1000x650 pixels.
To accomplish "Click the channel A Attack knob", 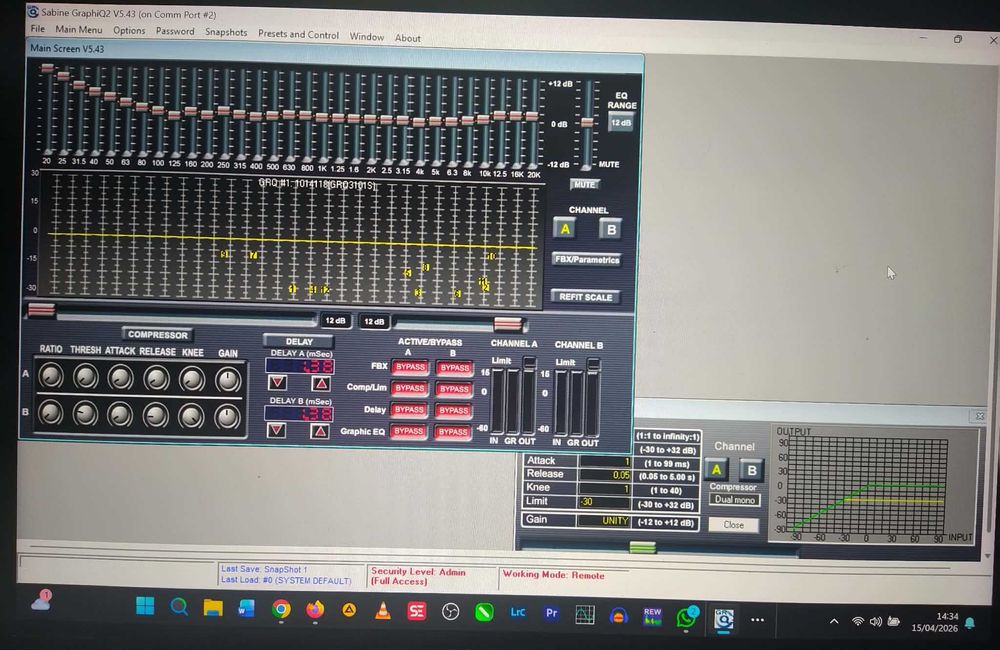I will pyautogui.click(x=120, y=378).
